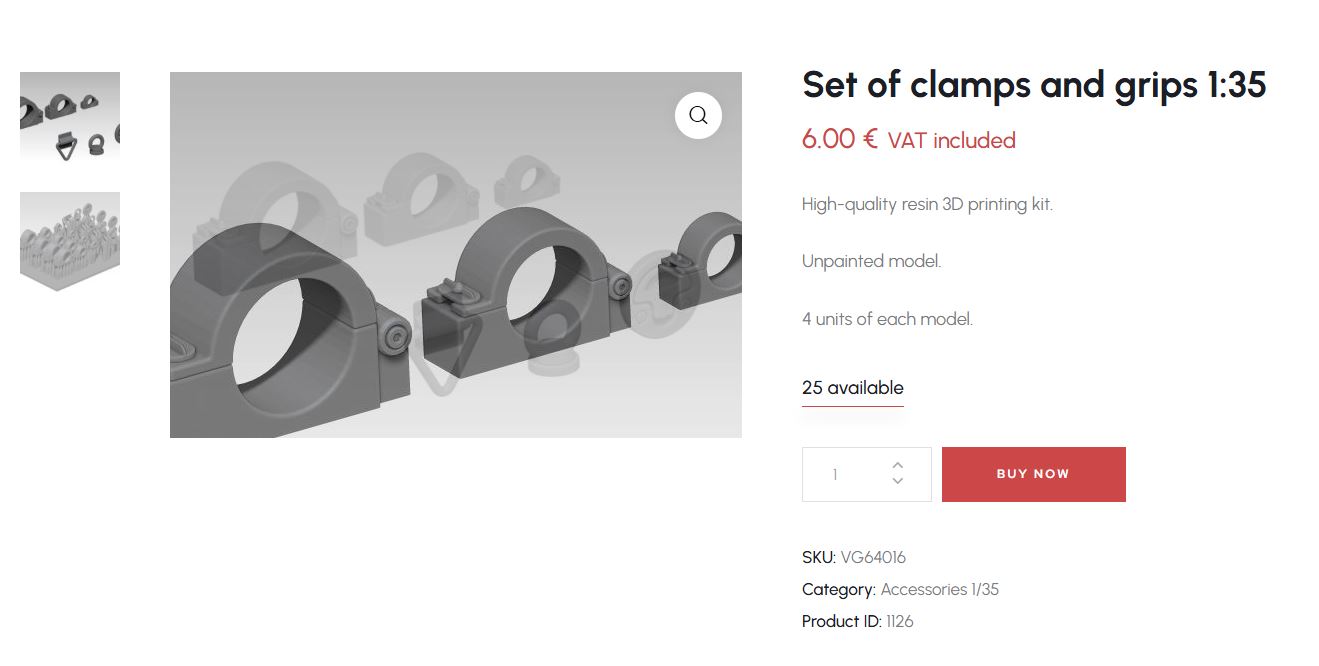Viewport: 1319px width, 666px height.
Task: Select the SKU value VG64016
Action: 873,557
